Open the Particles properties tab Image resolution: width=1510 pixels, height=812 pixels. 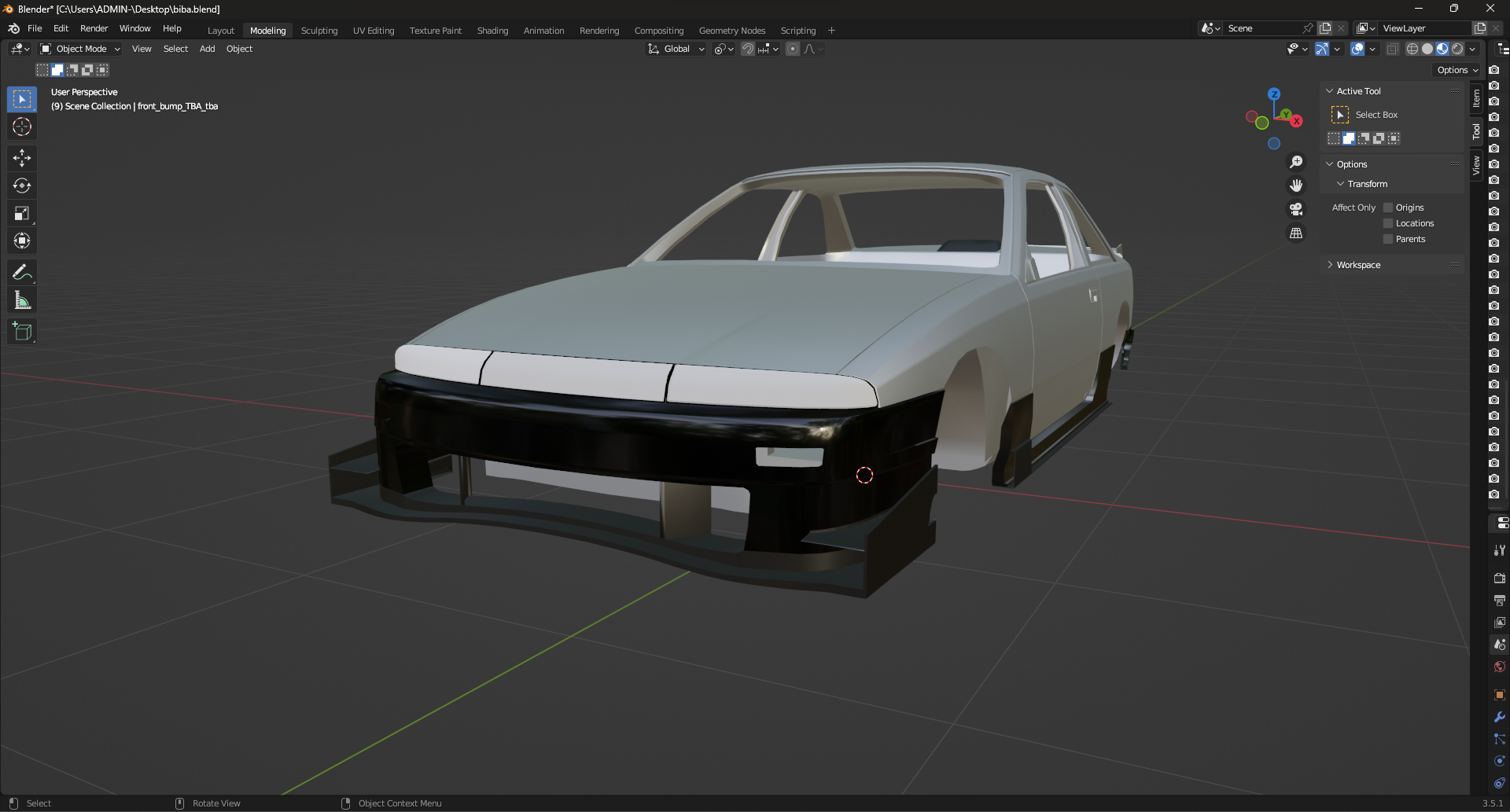(1500, 739)
